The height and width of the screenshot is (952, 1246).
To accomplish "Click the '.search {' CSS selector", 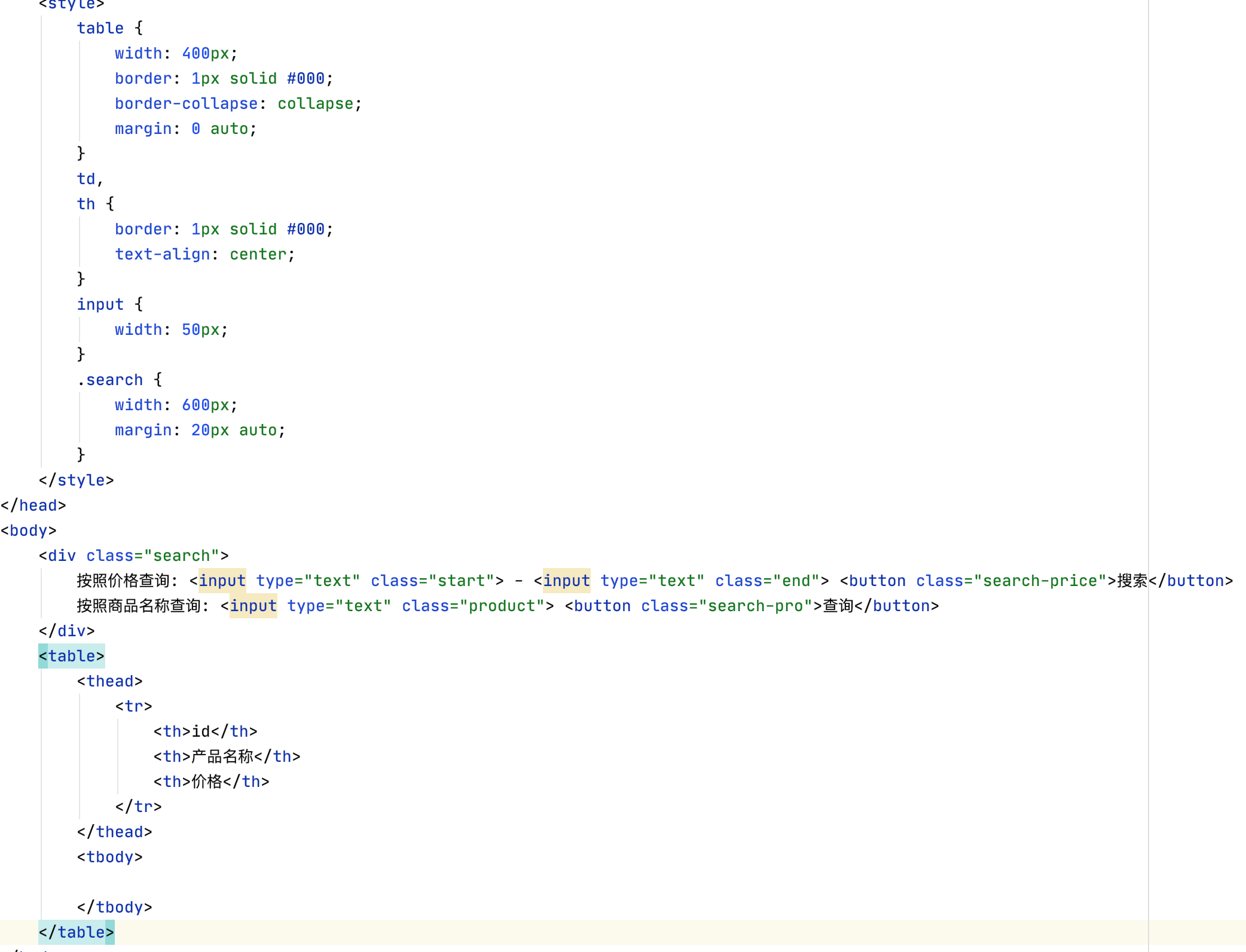I will point(120,380).
